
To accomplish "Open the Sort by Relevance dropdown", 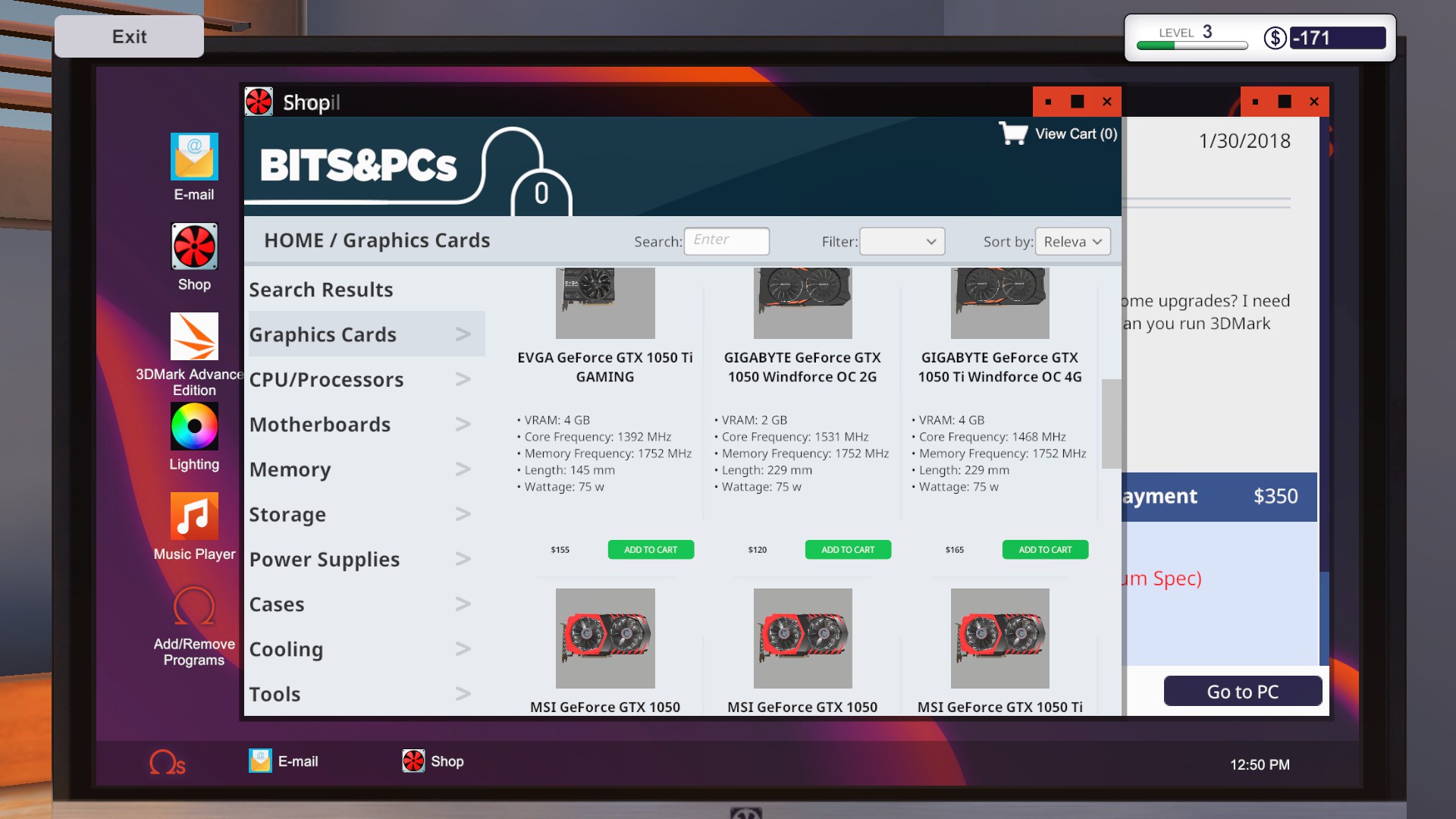I will (1072, 241).
